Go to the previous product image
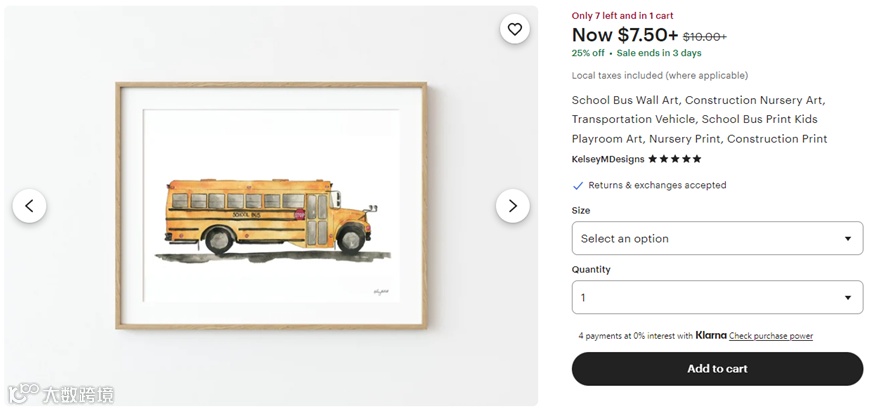This screenshot has height=411, width=869. 29,206
